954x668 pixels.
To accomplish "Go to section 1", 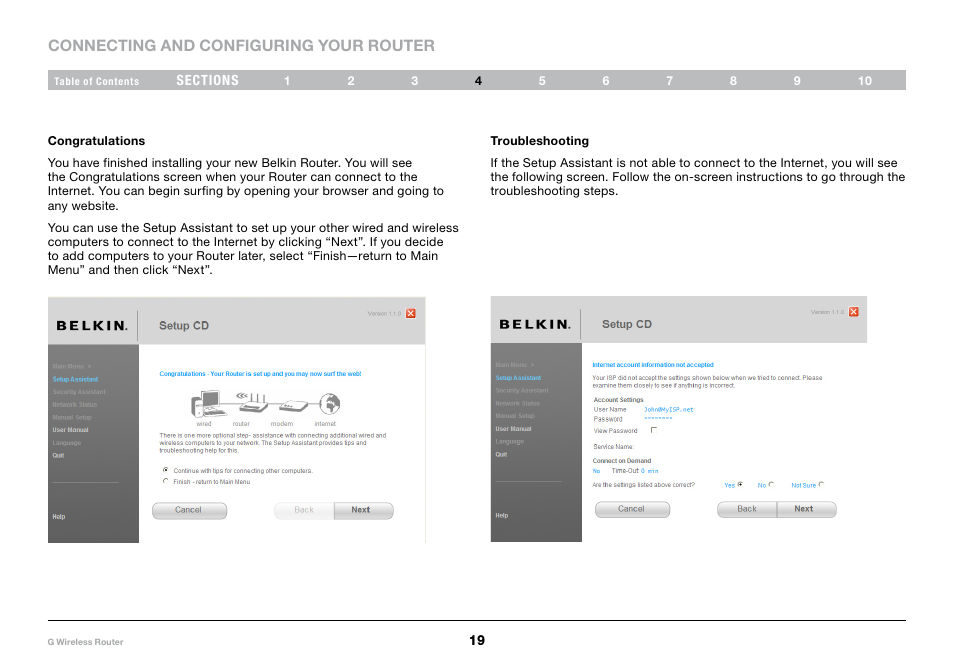I will (287, 81).
